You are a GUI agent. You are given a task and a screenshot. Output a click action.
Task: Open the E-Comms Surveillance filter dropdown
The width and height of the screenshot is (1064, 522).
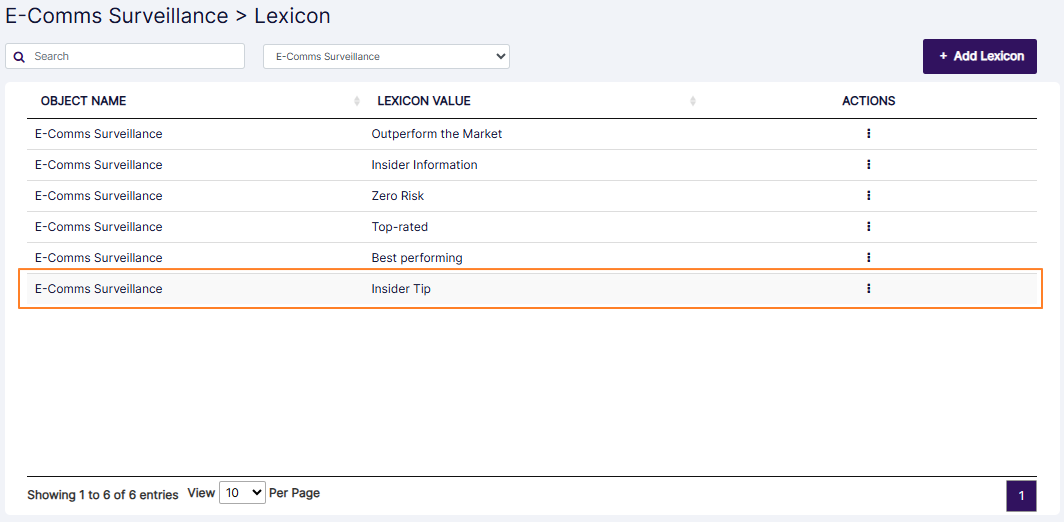click(386, 56)
